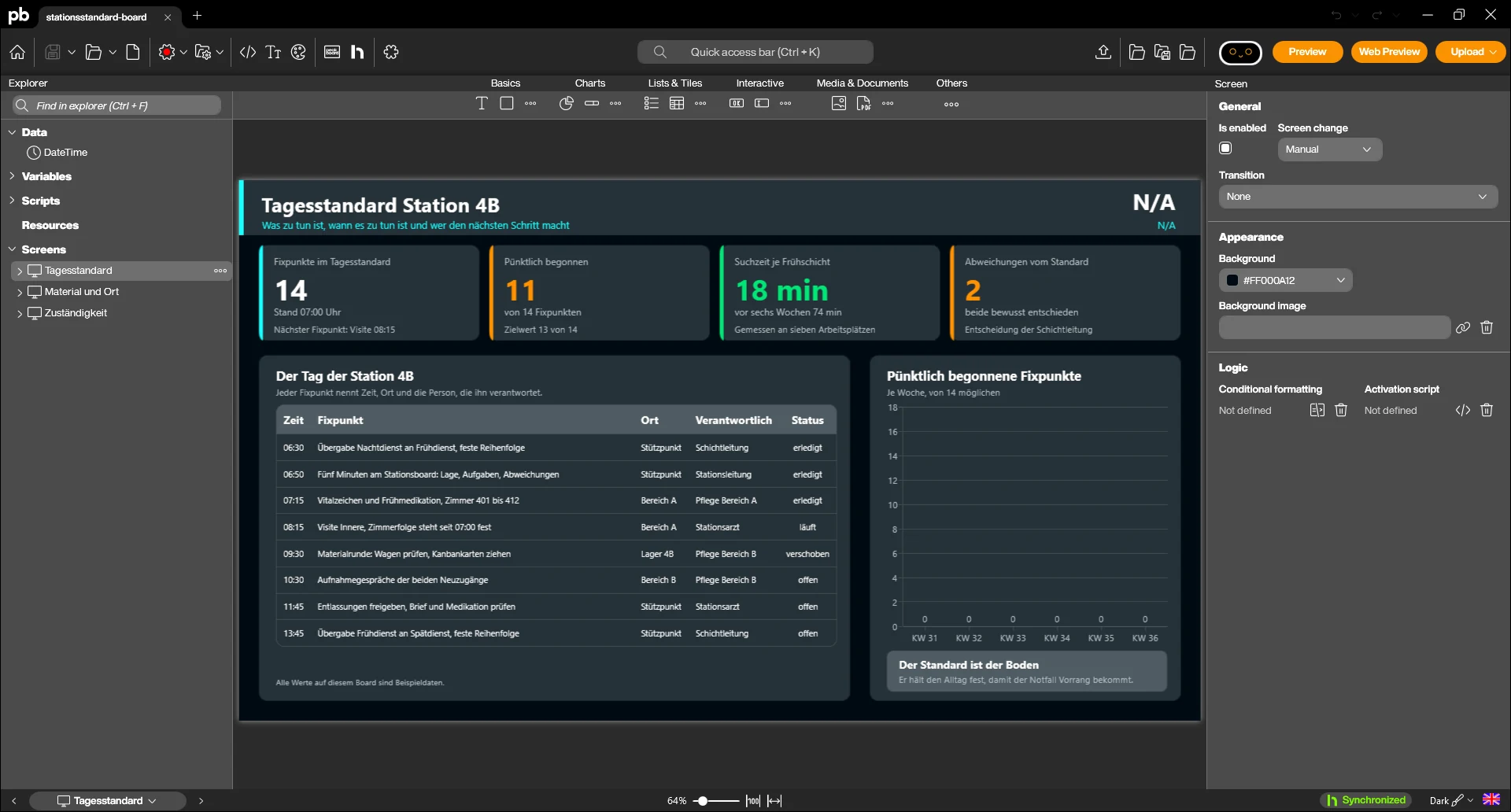Click the #FF000A12 background color swatch

(1232, 280)
